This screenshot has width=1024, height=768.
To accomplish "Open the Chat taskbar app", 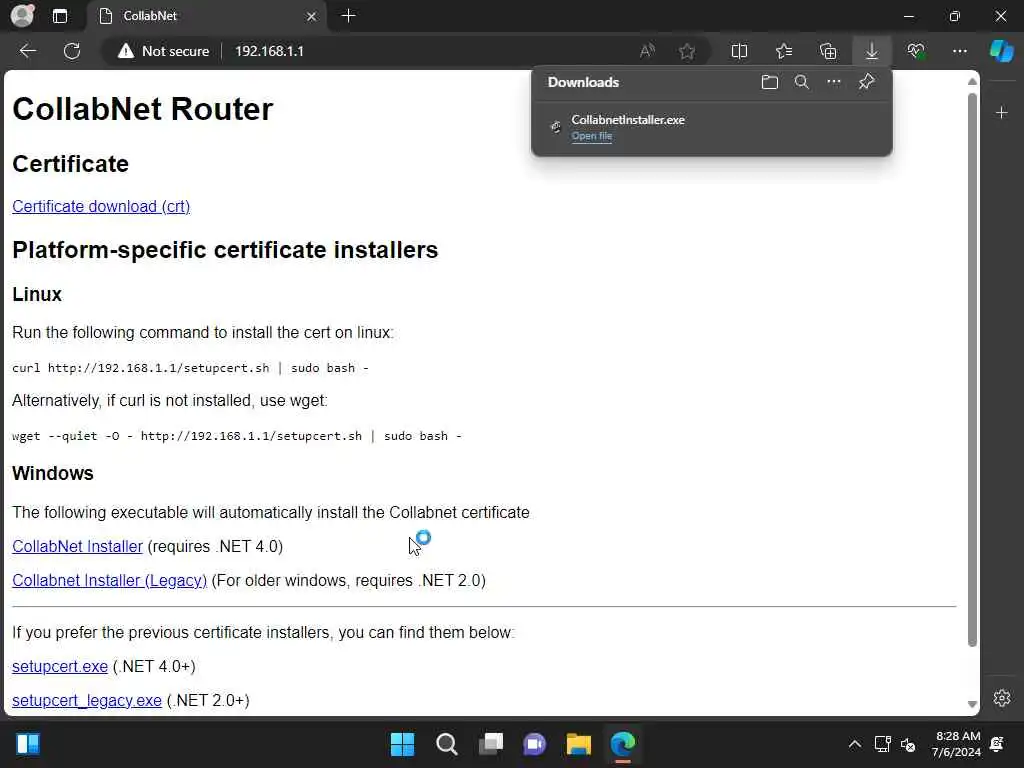I will (535, 744).
